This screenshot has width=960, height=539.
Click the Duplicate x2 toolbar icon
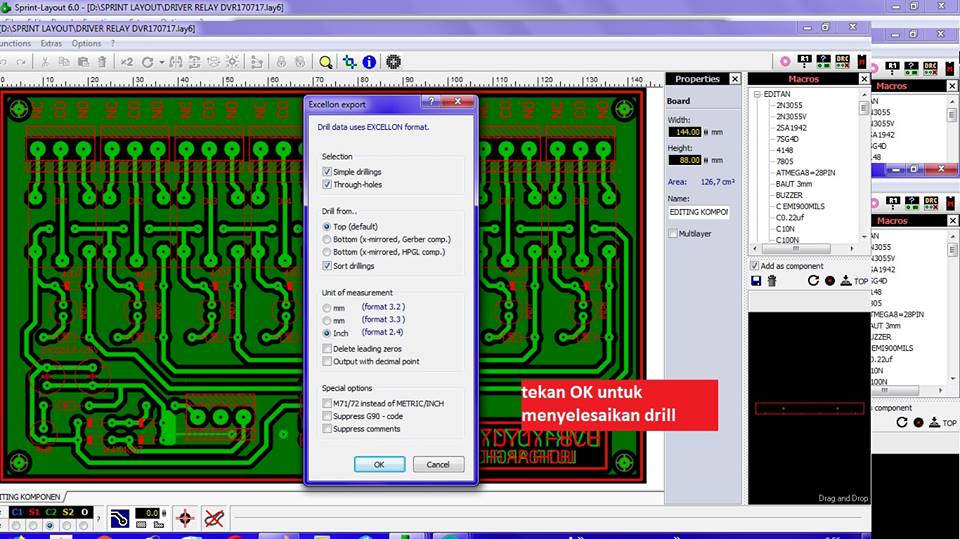tap(127, 62)
